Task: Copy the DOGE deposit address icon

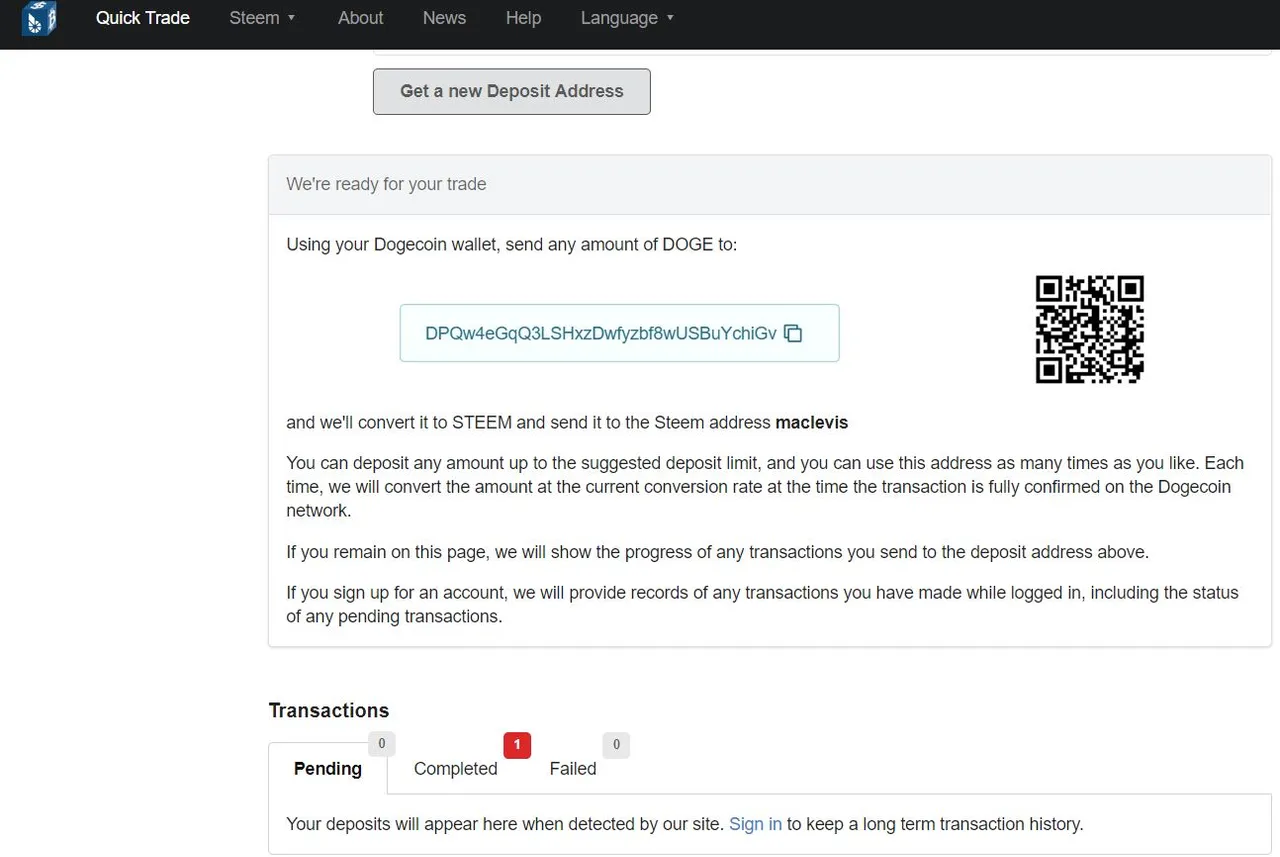Action: [793, 333]
